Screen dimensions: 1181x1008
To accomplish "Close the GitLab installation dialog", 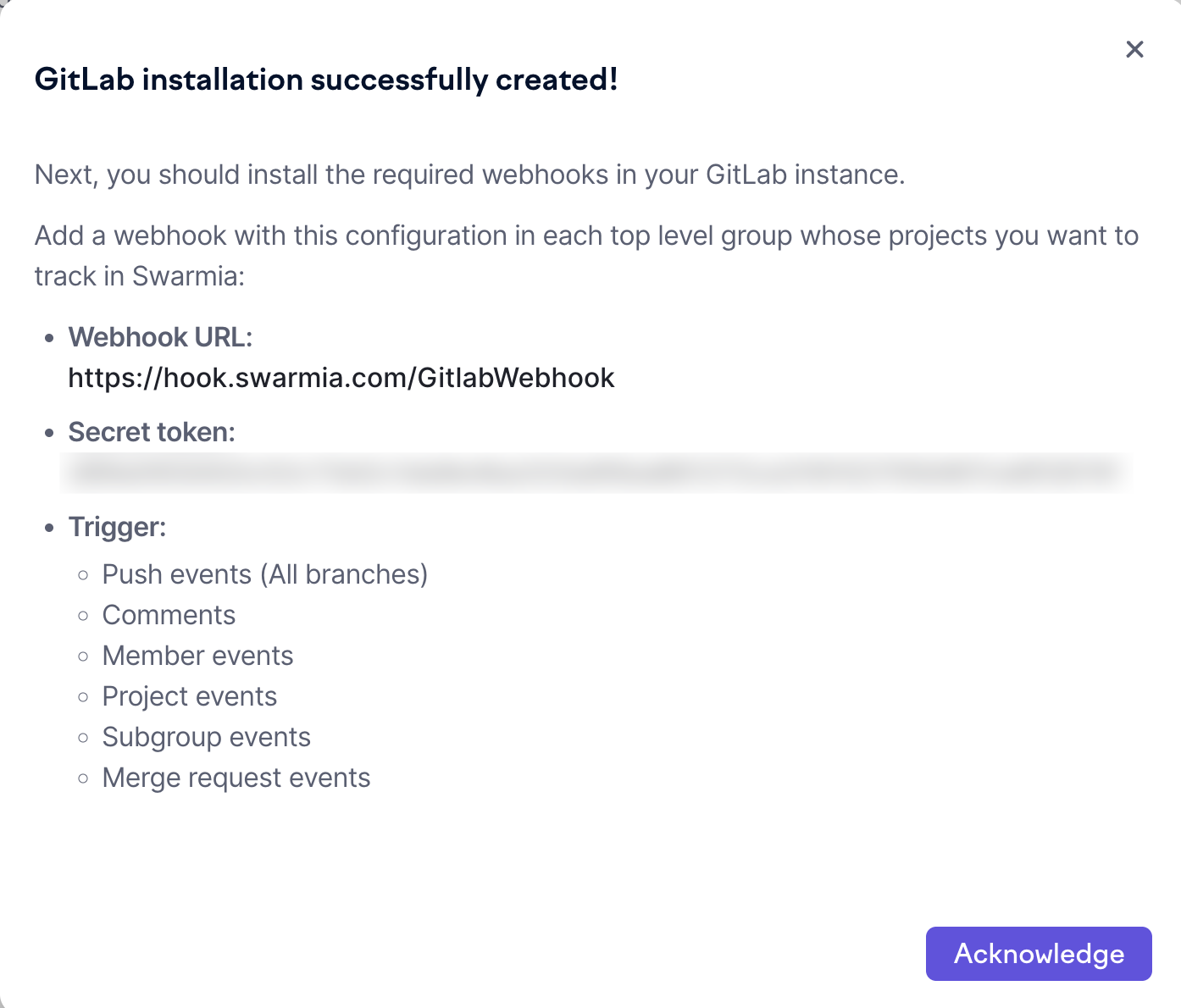I will [x=1134, y=49].
